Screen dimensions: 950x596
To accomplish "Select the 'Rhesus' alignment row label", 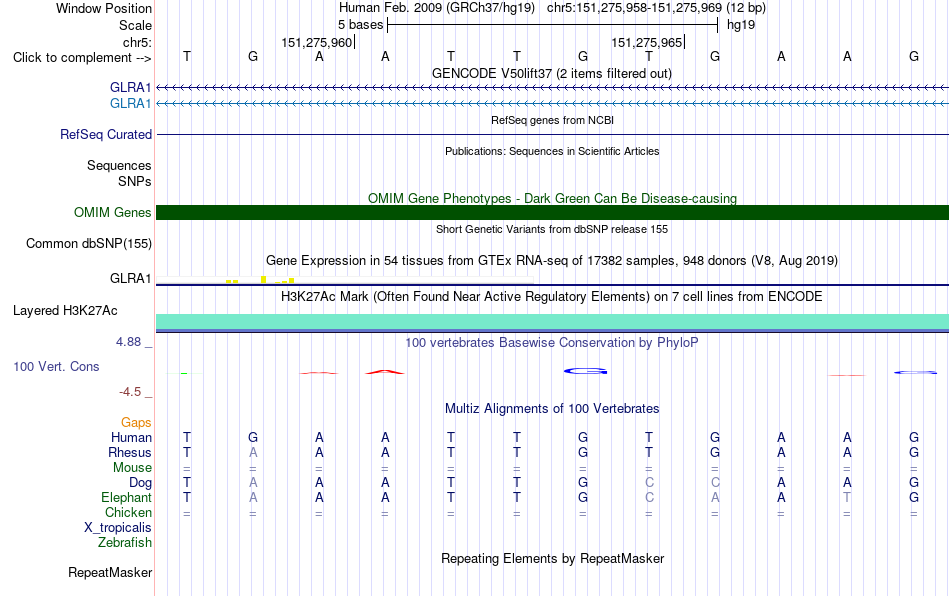I will coord(130,452).
